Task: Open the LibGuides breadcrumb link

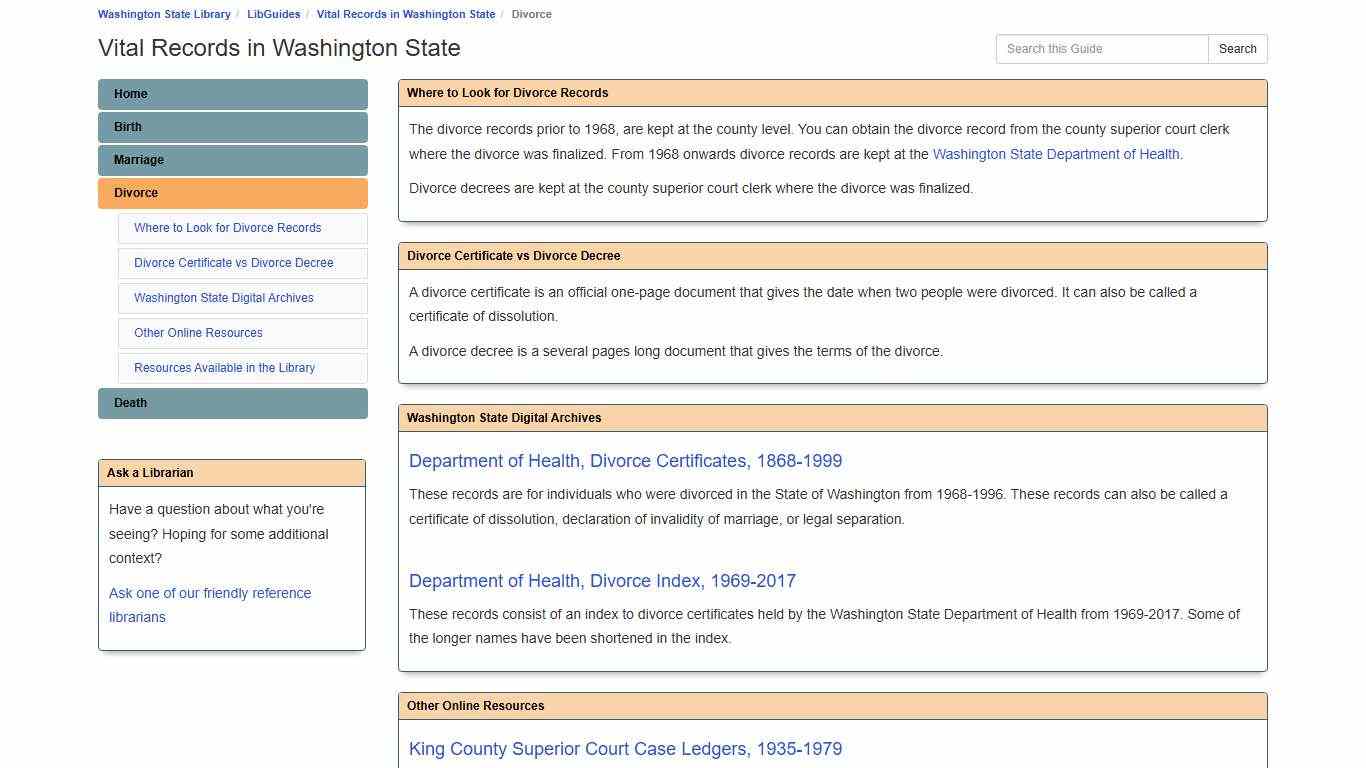Action: click(x=273, y=14)
